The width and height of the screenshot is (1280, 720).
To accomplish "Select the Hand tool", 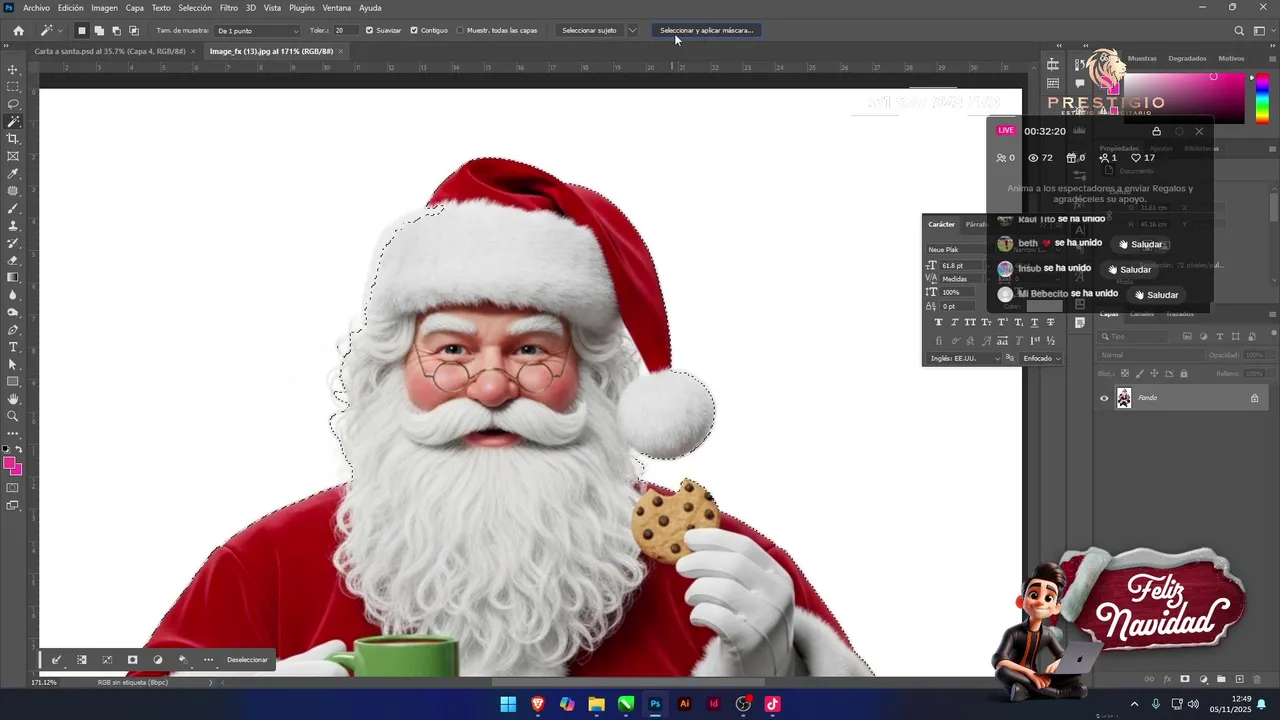I will click(13, 399).
